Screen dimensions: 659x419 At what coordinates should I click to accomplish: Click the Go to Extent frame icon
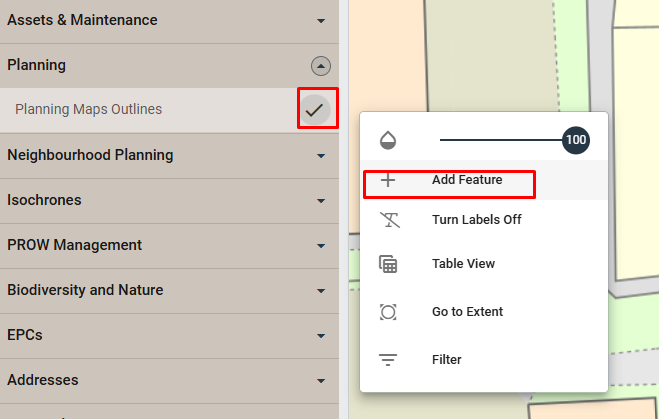pyautogui.click(x=388, y=312)
